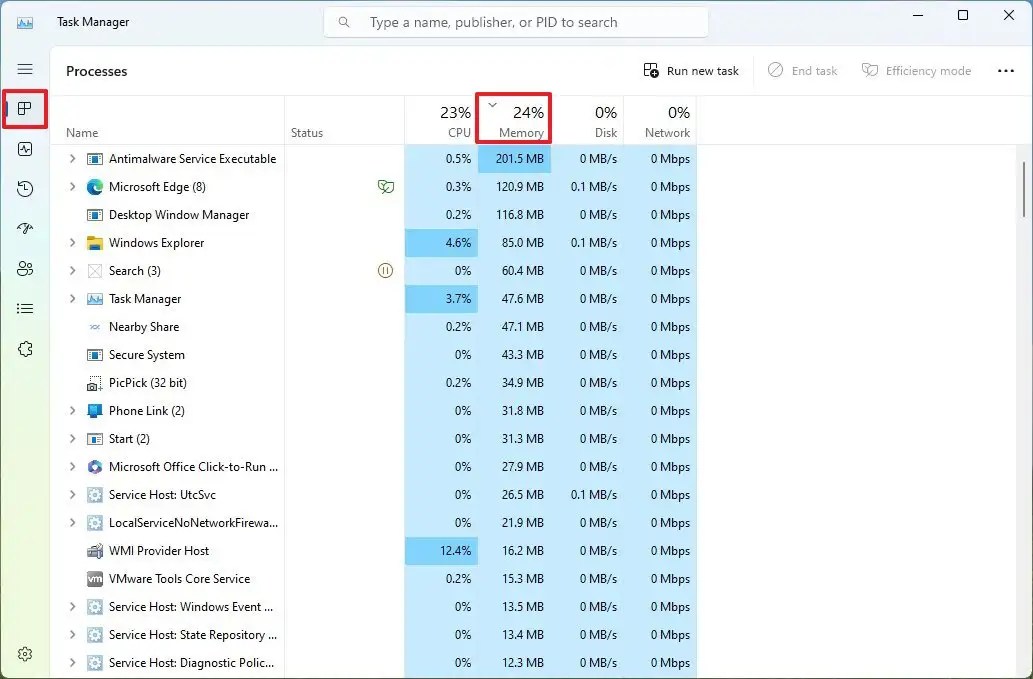Expand the Windows Explorer process entry
Image resolution: width=1033 pixels, height=679 pixels.
point(70,242)
